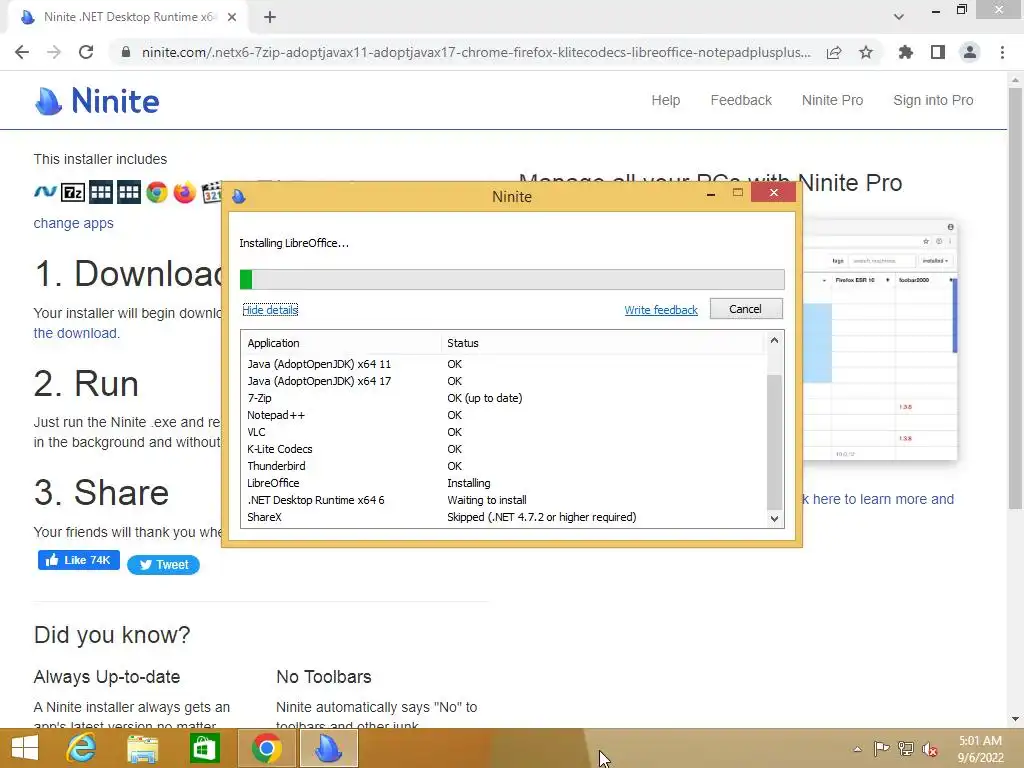Select the K-Lite Codecs row
Image resolution: width=1024 pixels, height=768 pixels.
[x=503, y=449]
